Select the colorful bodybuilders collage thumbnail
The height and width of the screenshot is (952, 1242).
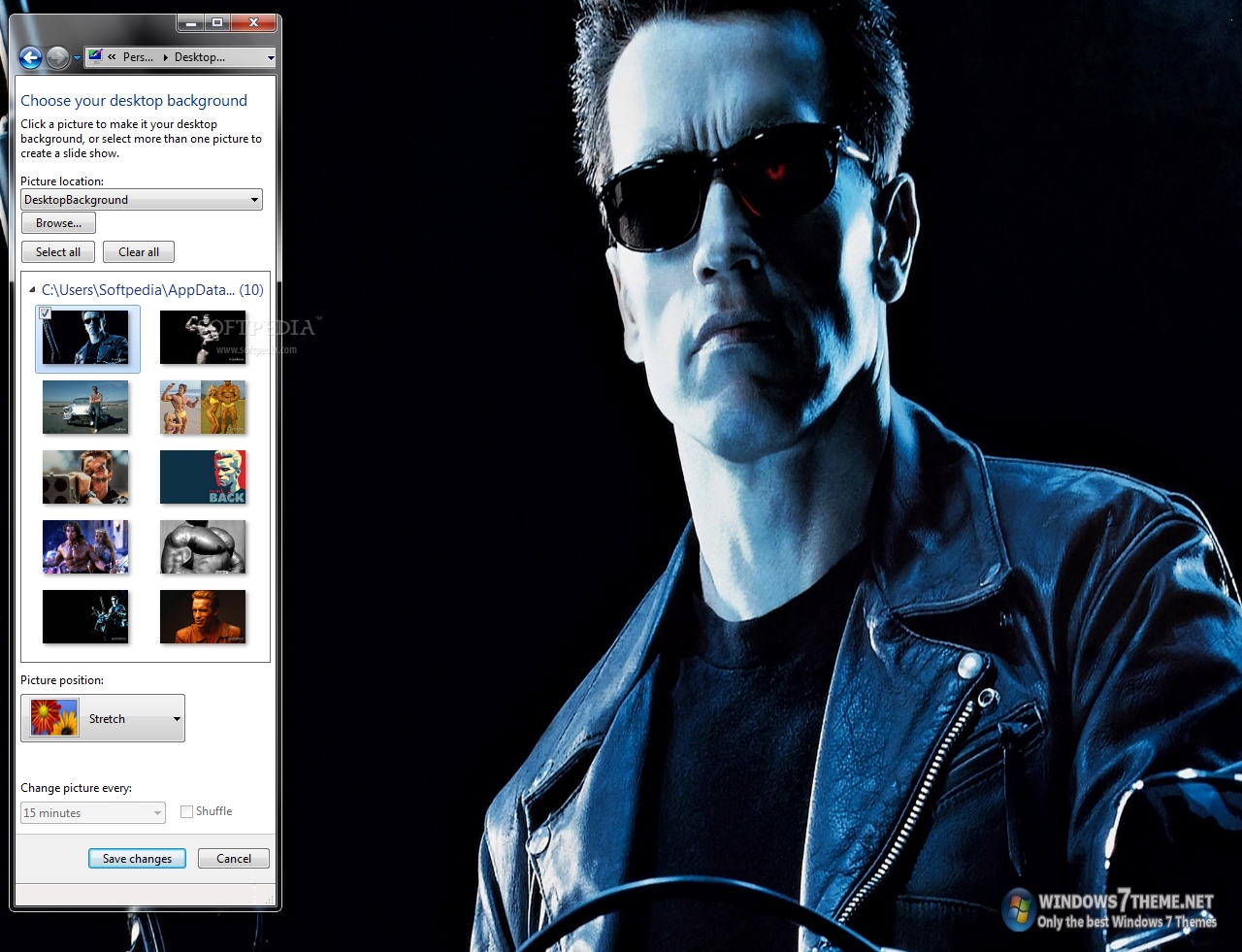tap(203, 408)
